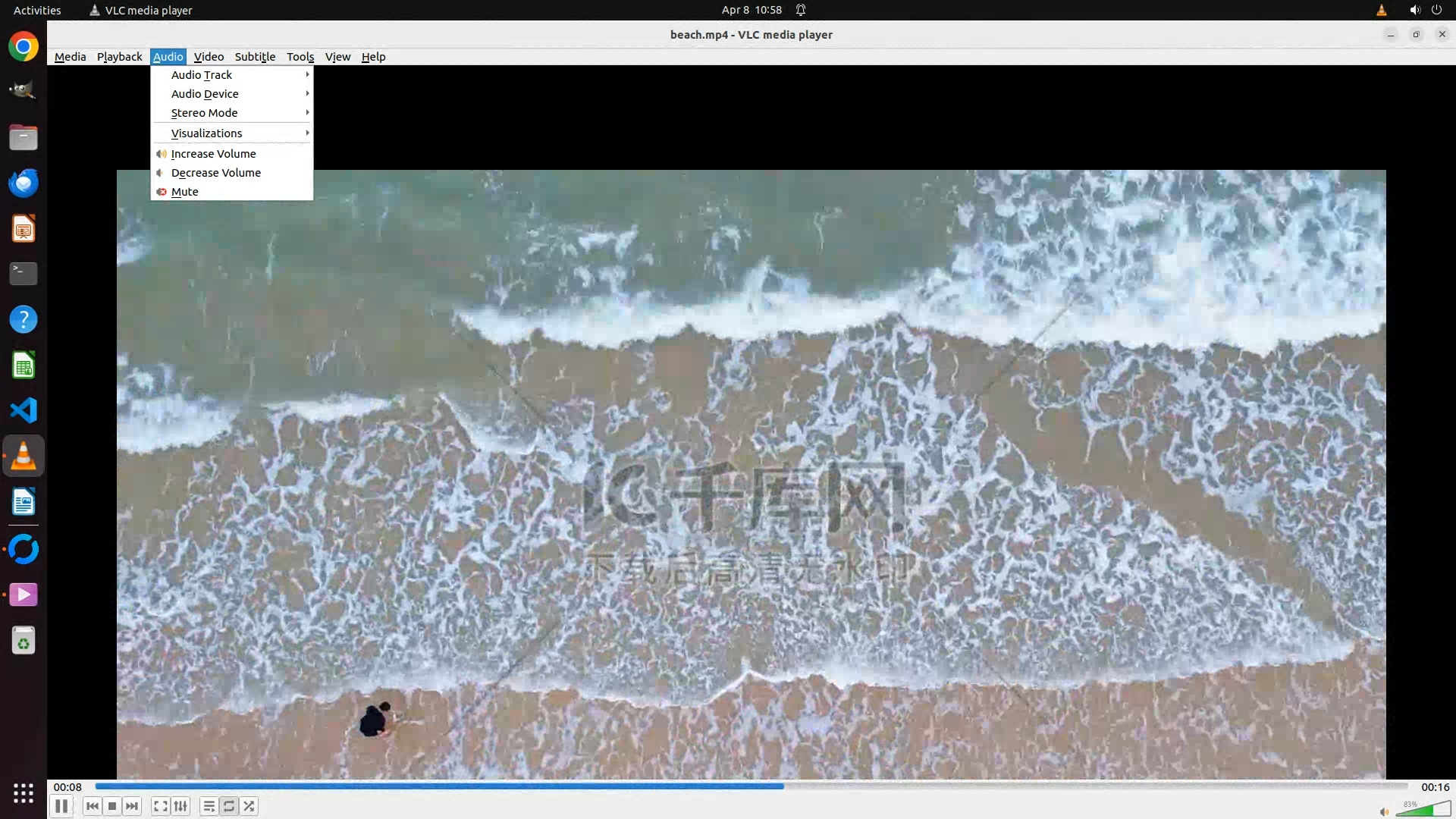Viewport: 1456px width, 819px height.
Task: Show the playlist panel
Action: coord(209,806)
